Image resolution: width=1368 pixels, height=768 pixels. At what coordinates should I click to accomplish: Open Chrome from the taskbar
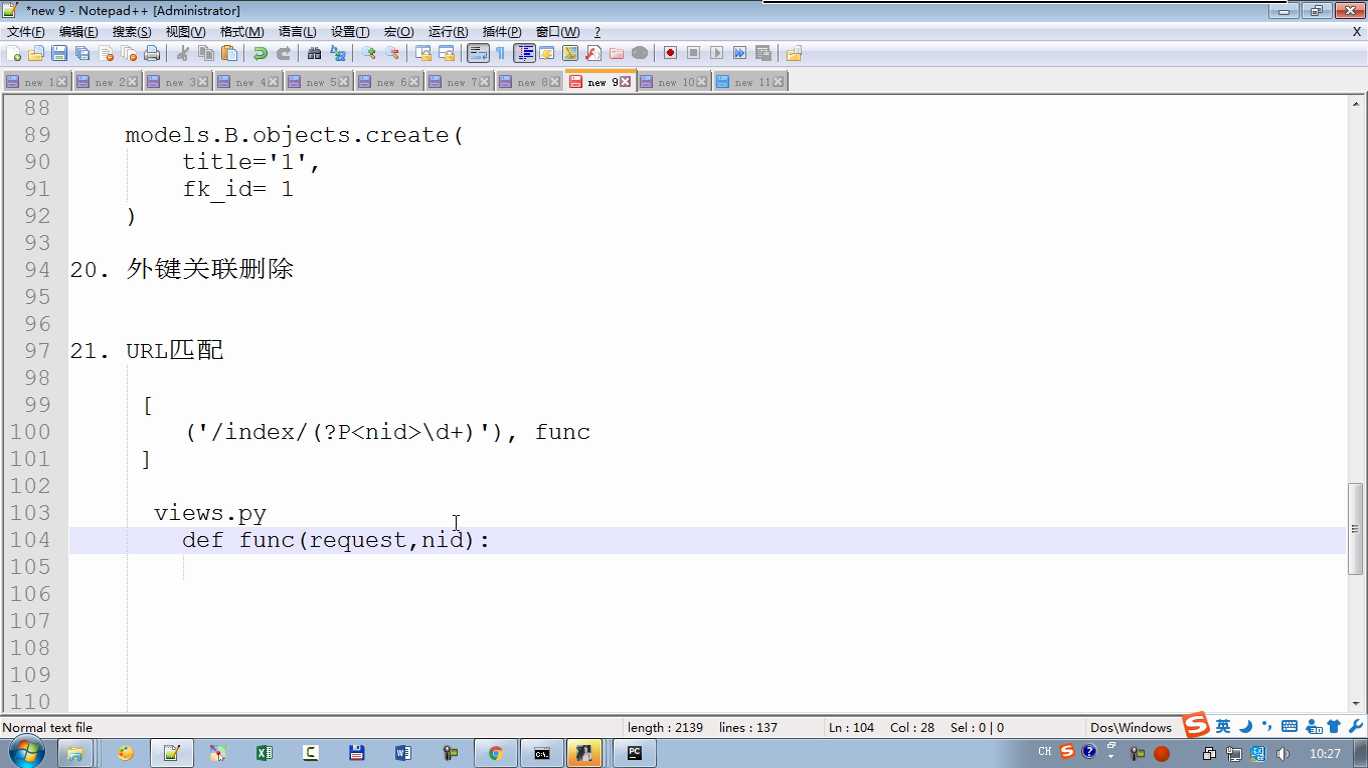pos(495,753)
